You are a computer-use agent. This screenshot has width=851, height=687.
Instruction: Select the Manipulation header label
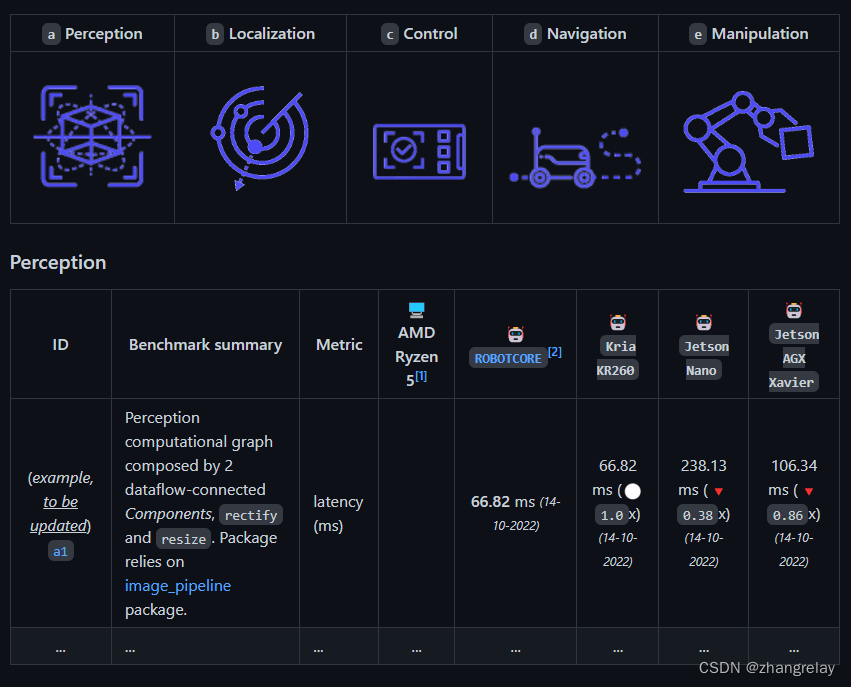760,34
